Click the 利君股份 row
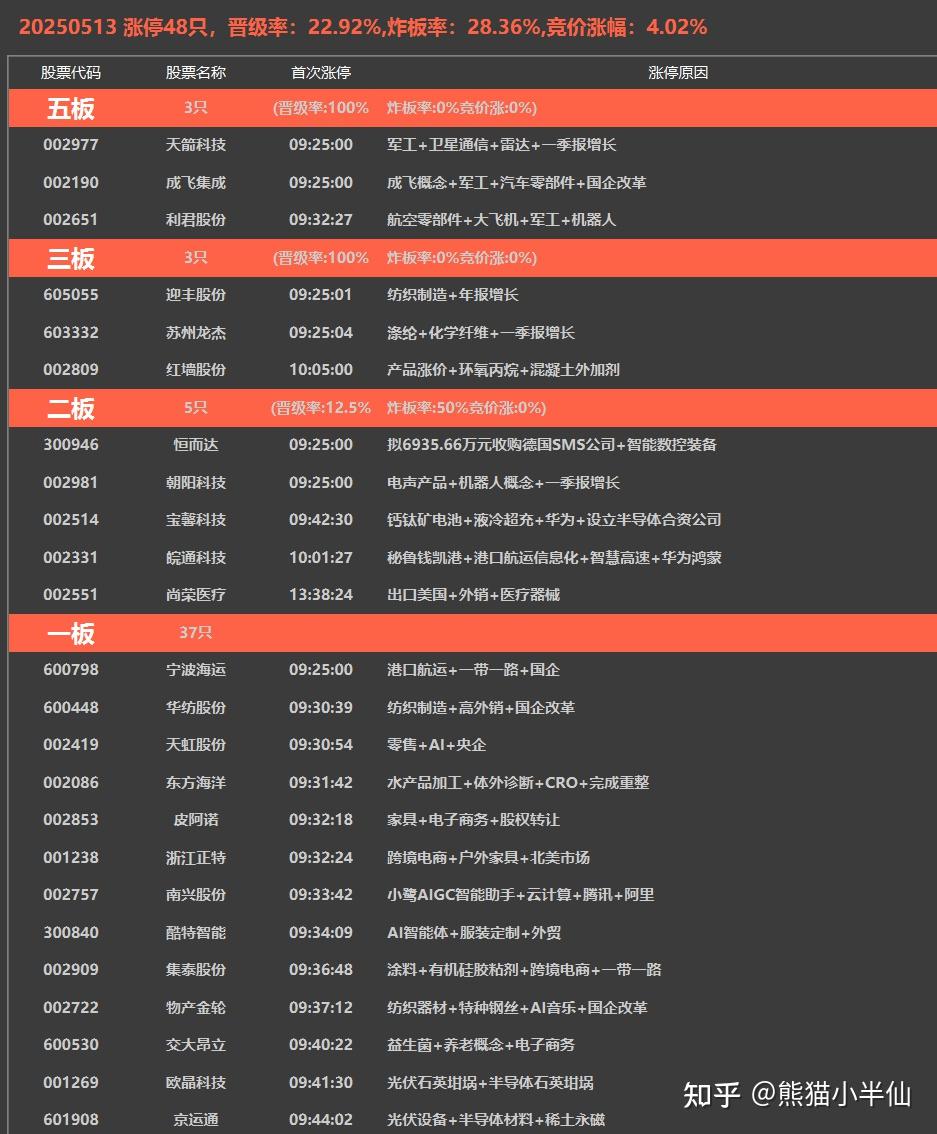The height and width of the screenshot is (1134, 937). click(x=196, y=220)
